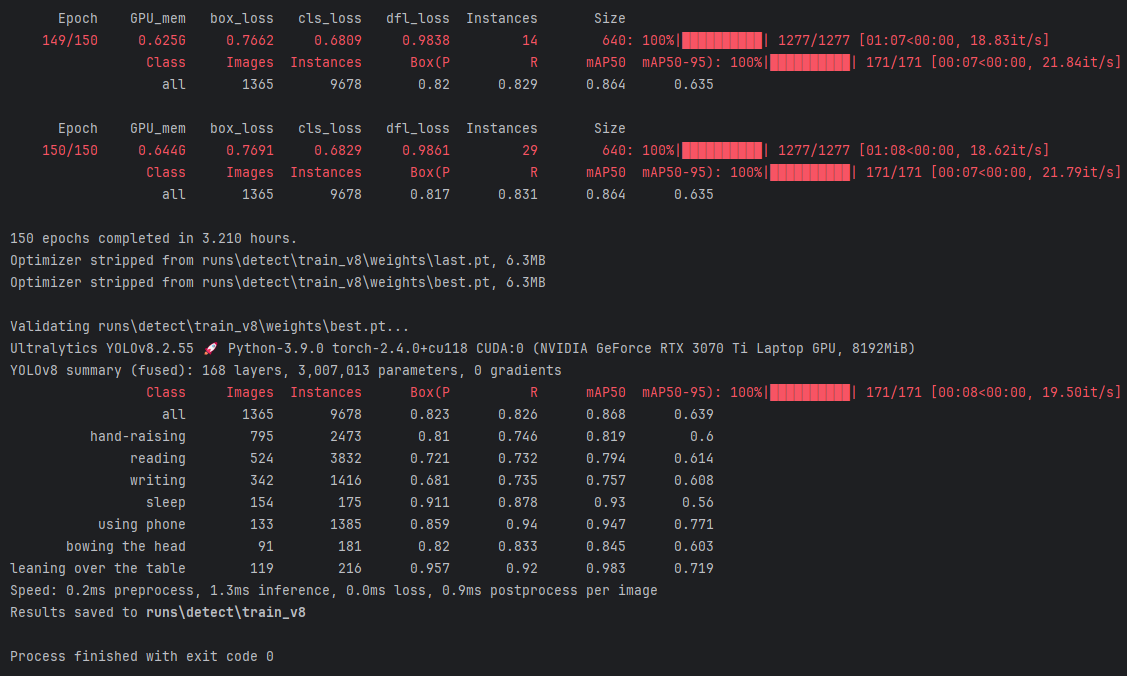Viewport: 1127px width, 676px height.
Task: Click the '150 epochs completed in 3.210 hours.' line
Action: tap(153, 239)
